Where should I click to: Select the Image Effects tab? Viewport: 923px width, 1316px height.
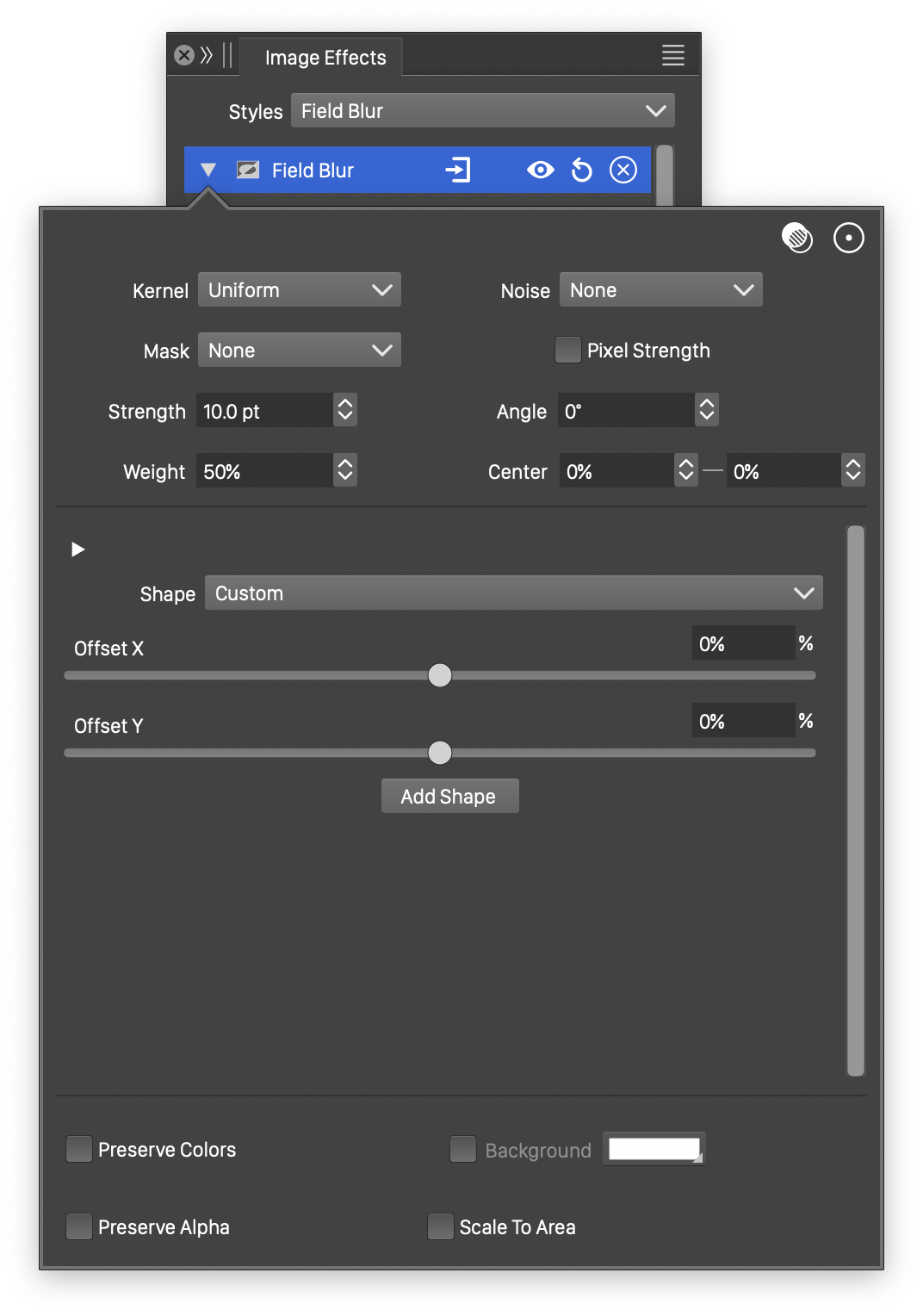[325, 58]
